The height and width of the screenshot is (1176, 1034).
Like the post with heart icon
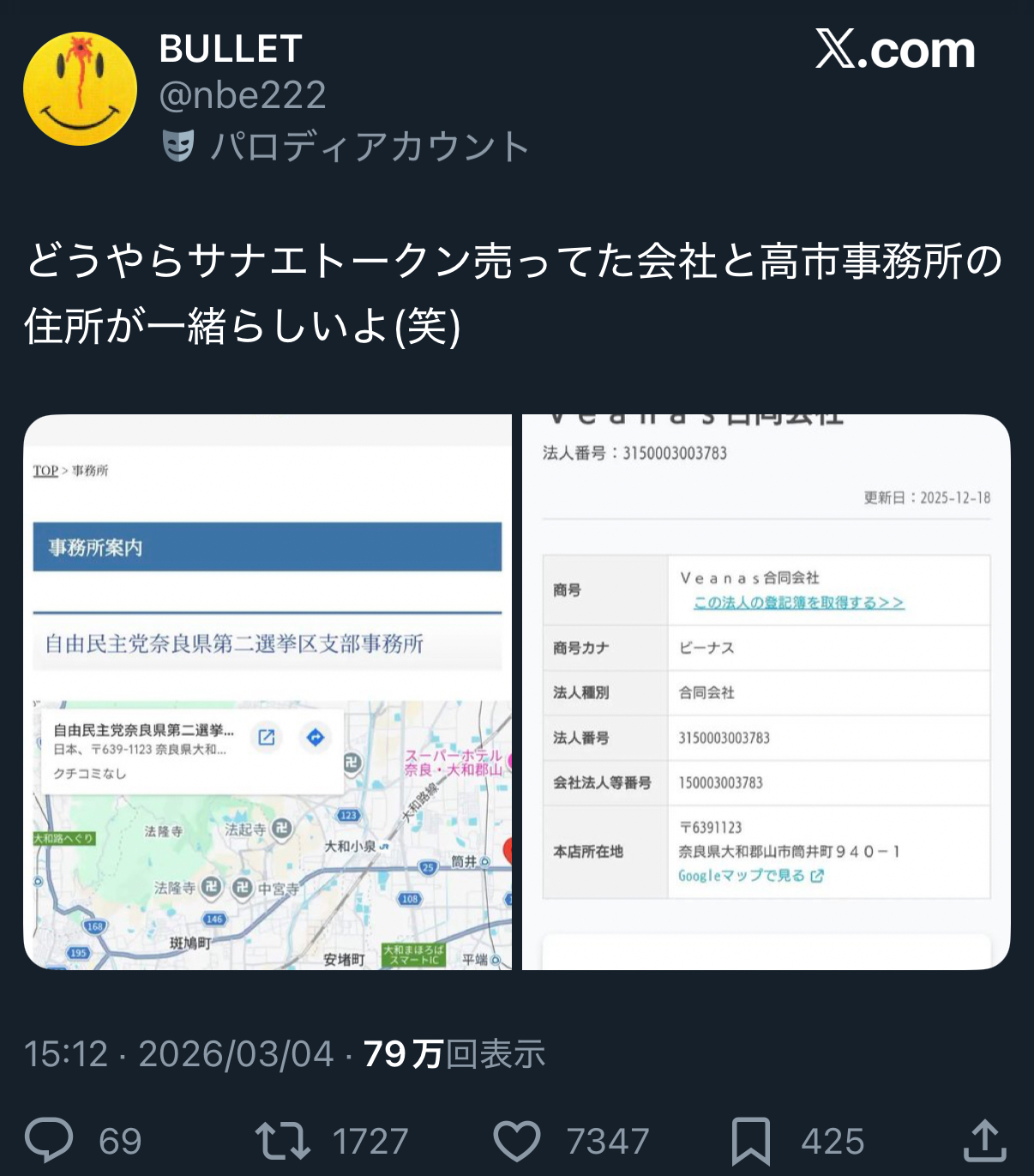(x=517, y=1142)
